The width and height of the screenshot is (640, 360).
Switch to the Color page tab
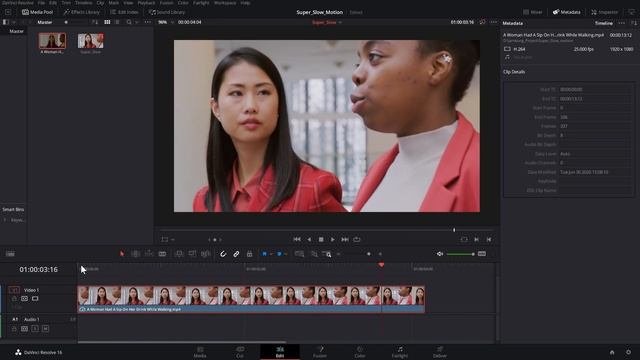coord(360,352)
